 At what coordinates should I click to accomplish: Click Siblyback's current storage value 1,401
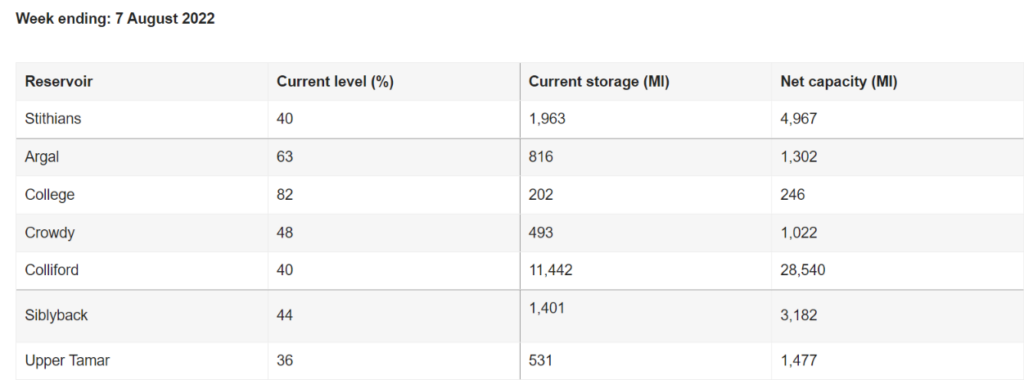point(547,308)
